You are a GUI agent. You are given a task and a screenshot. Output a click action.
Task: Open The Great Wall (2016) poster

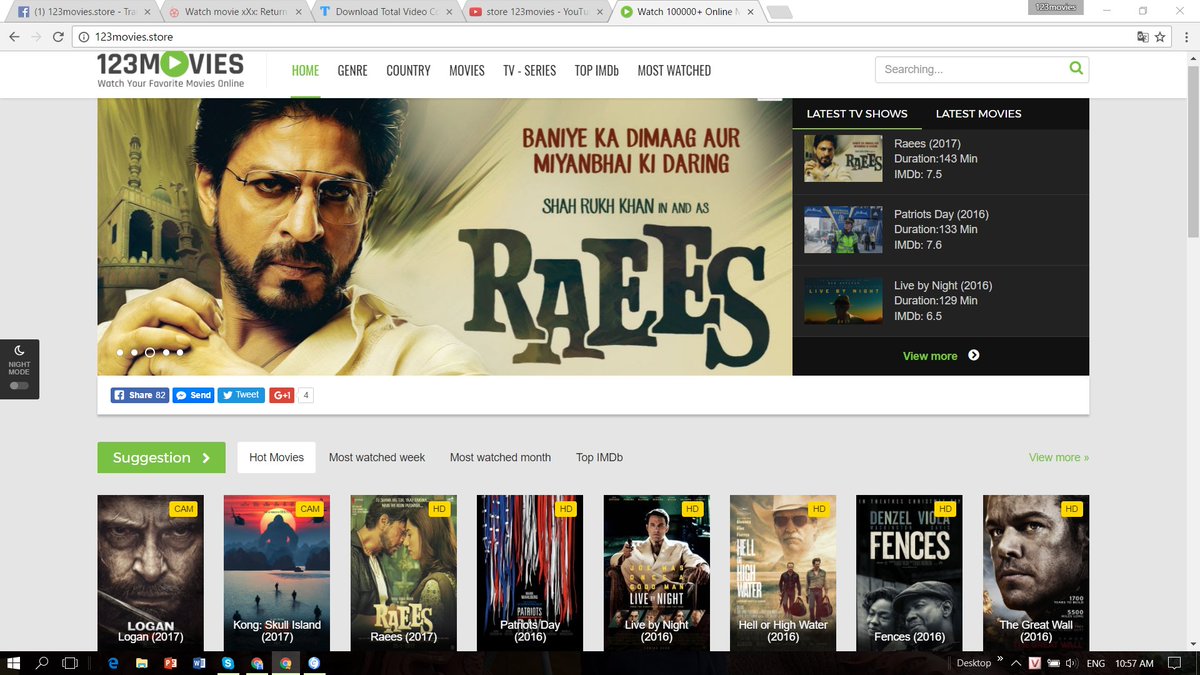[1036, 572]
